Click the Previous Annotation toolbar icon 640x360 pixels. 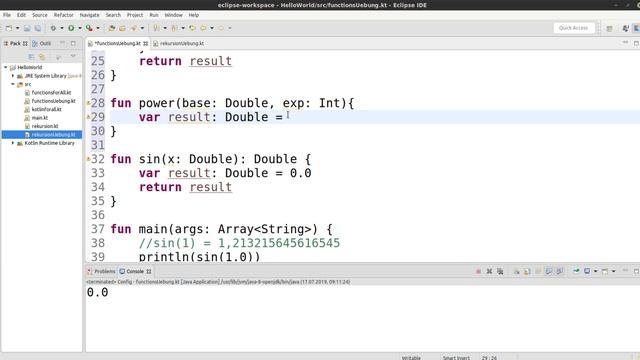pos(174,28)
